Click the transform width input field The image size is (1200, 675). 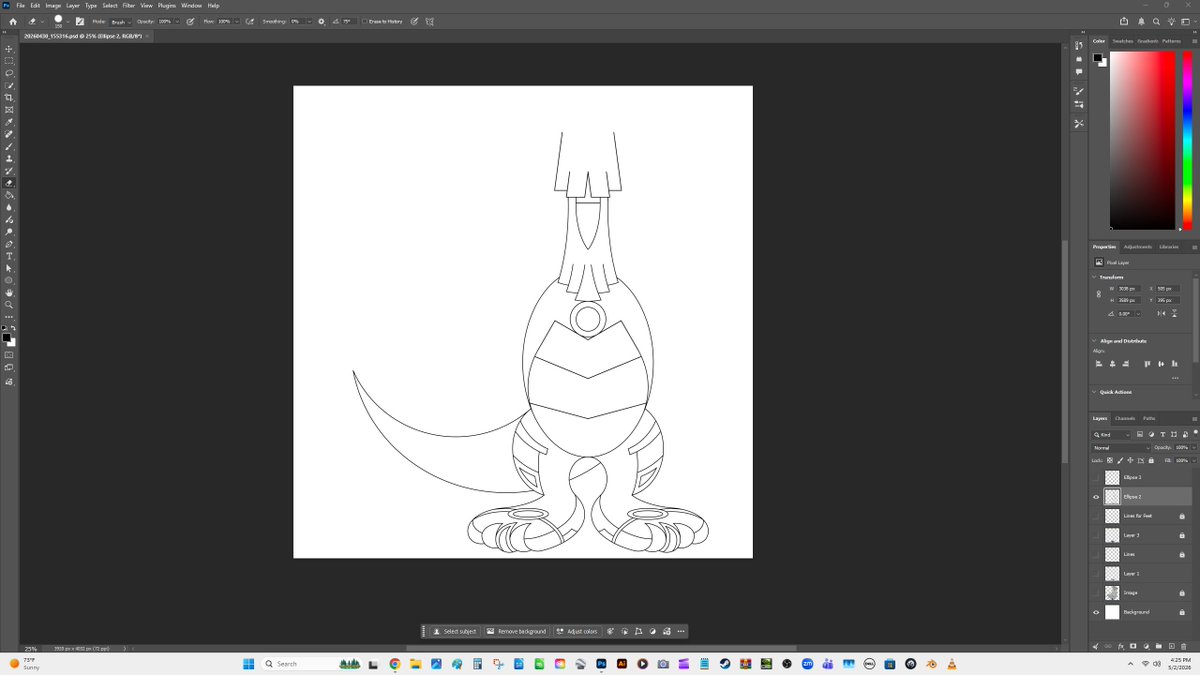(1130, 288)
